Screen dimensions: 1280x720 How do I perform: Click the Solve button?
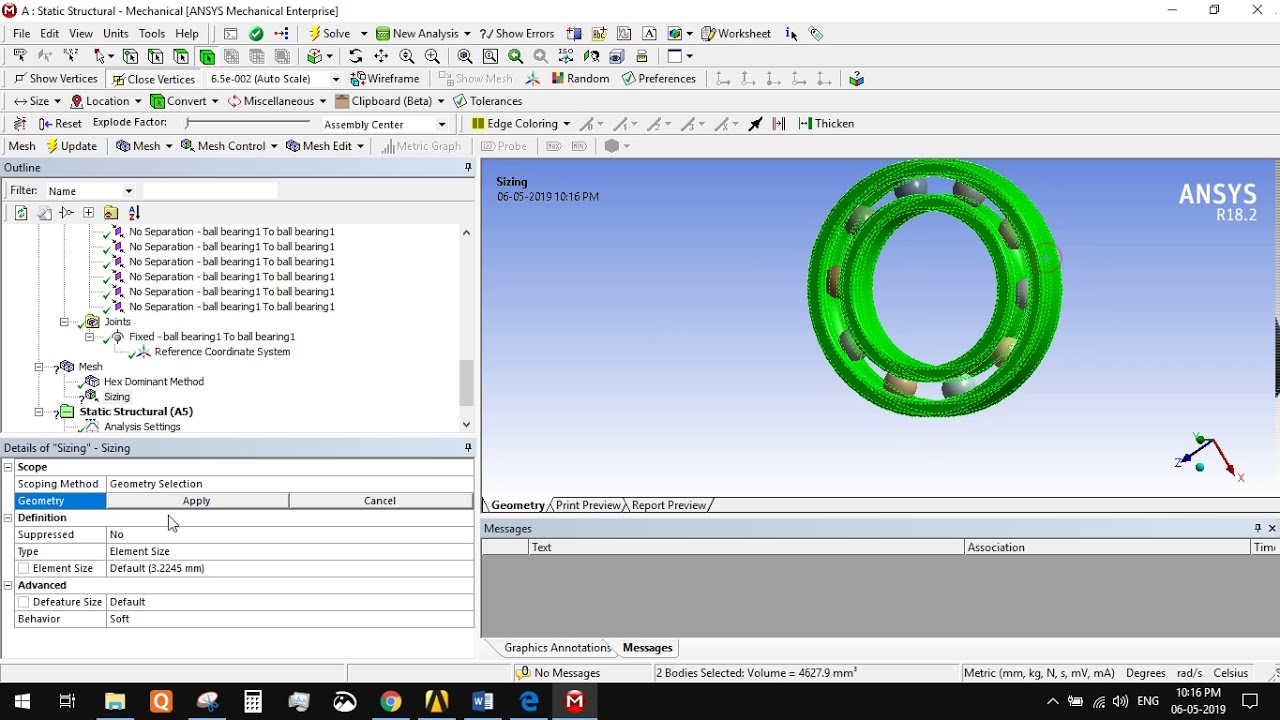pos(328,33)
